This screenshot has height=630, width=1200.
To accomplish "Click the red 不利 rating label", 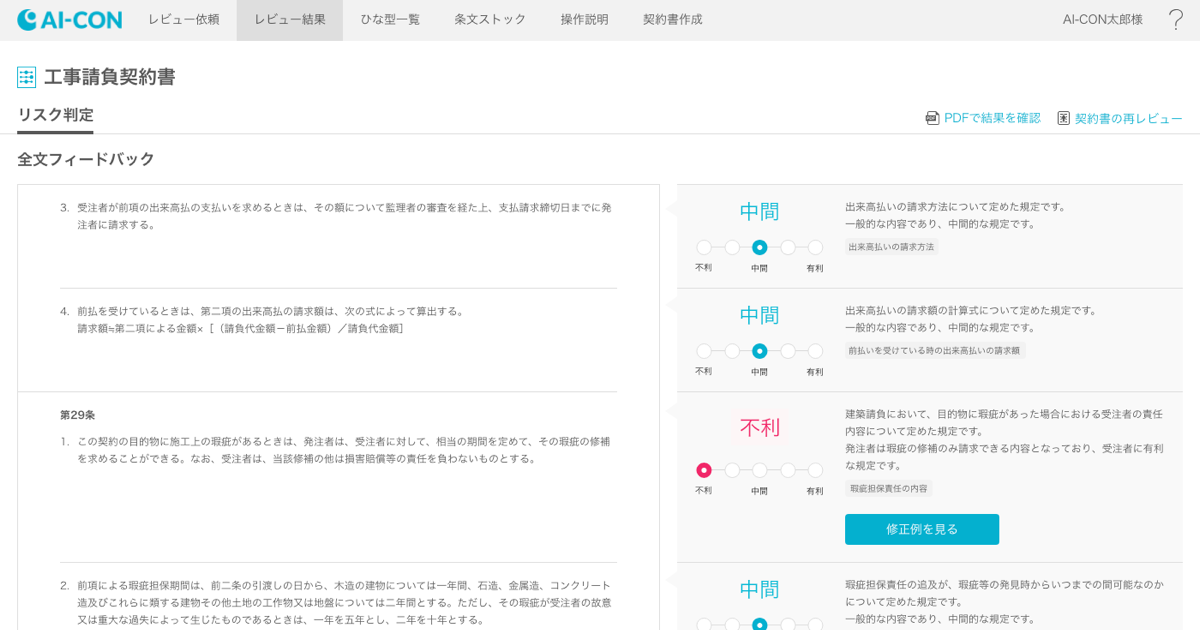I will (760, 427).
